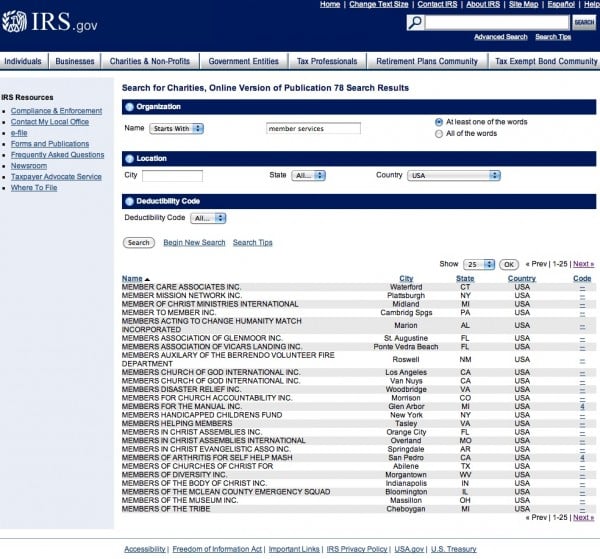Select 'All of the words' option
600x559 pixels.
pos(439,133)
